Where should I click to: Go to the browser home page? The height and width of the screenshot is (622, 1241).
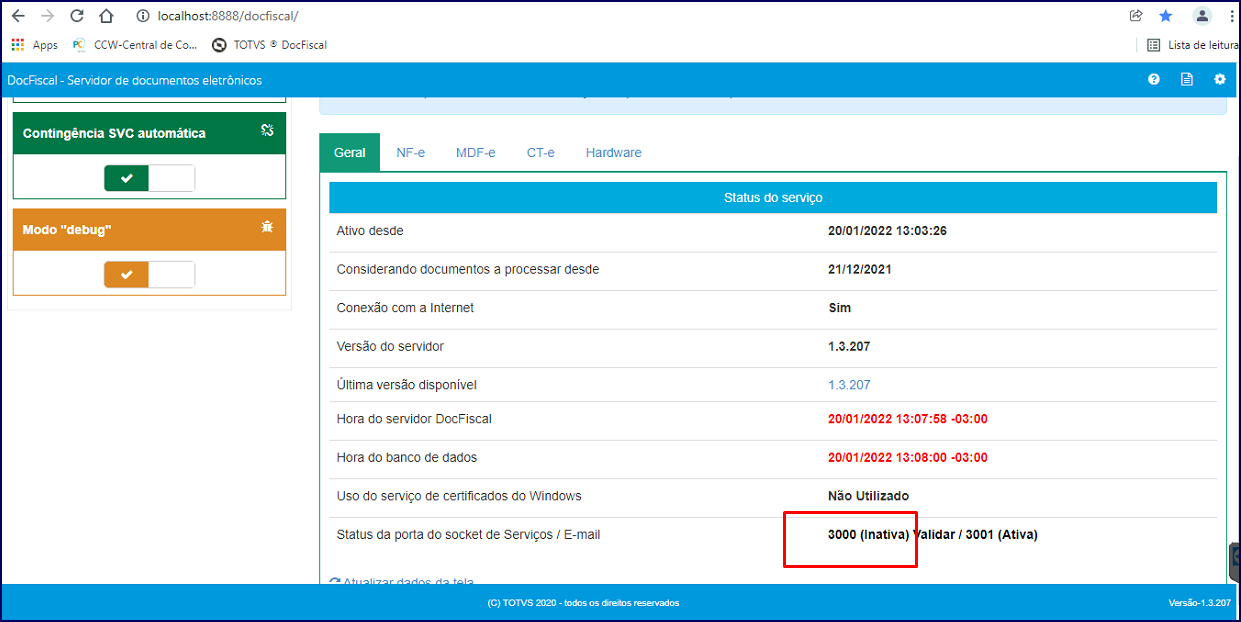(106, 16)
